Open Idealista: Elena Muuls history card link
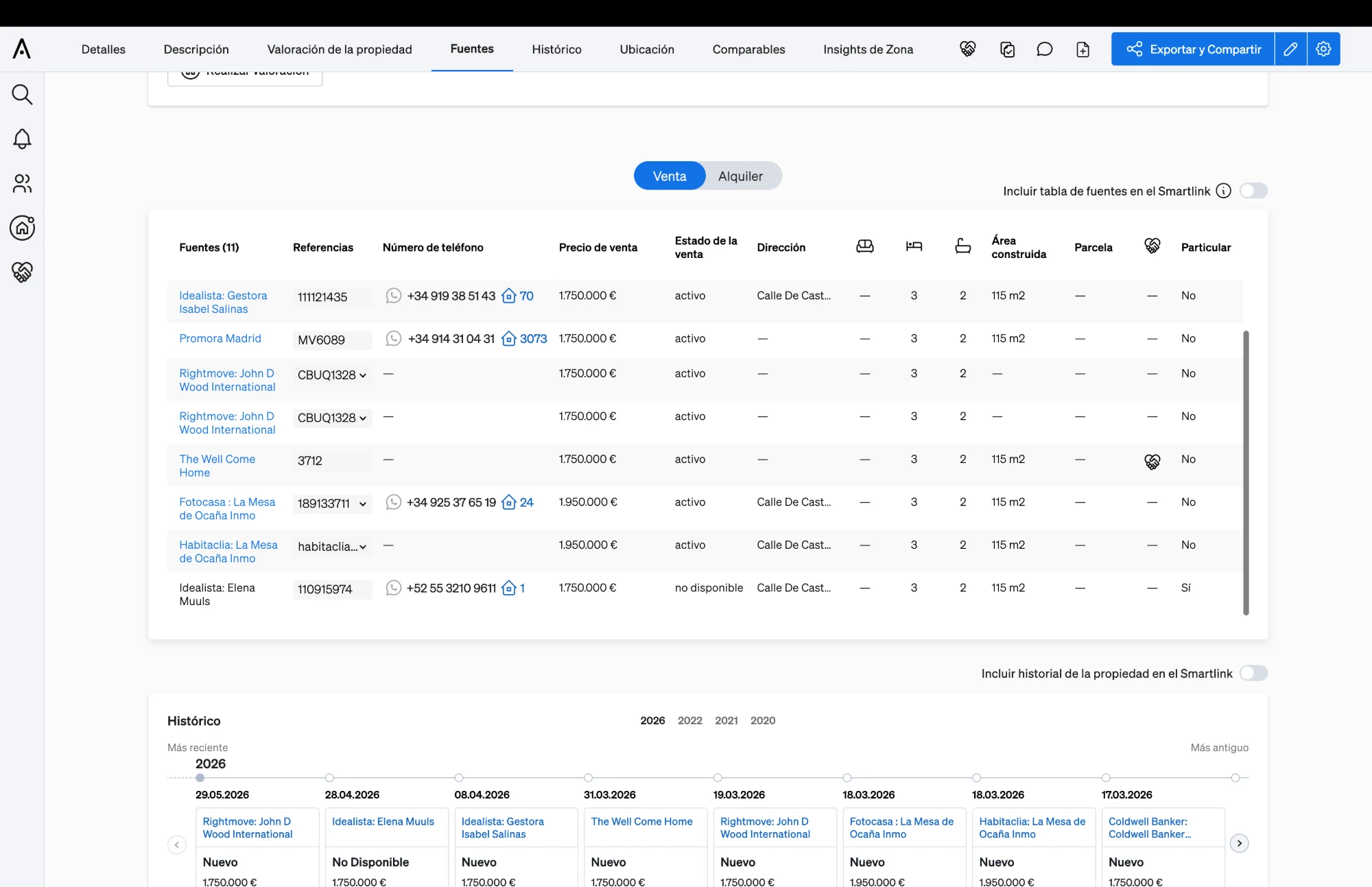This screenshot has width=1372, height=887. click(x=383, y=821)
